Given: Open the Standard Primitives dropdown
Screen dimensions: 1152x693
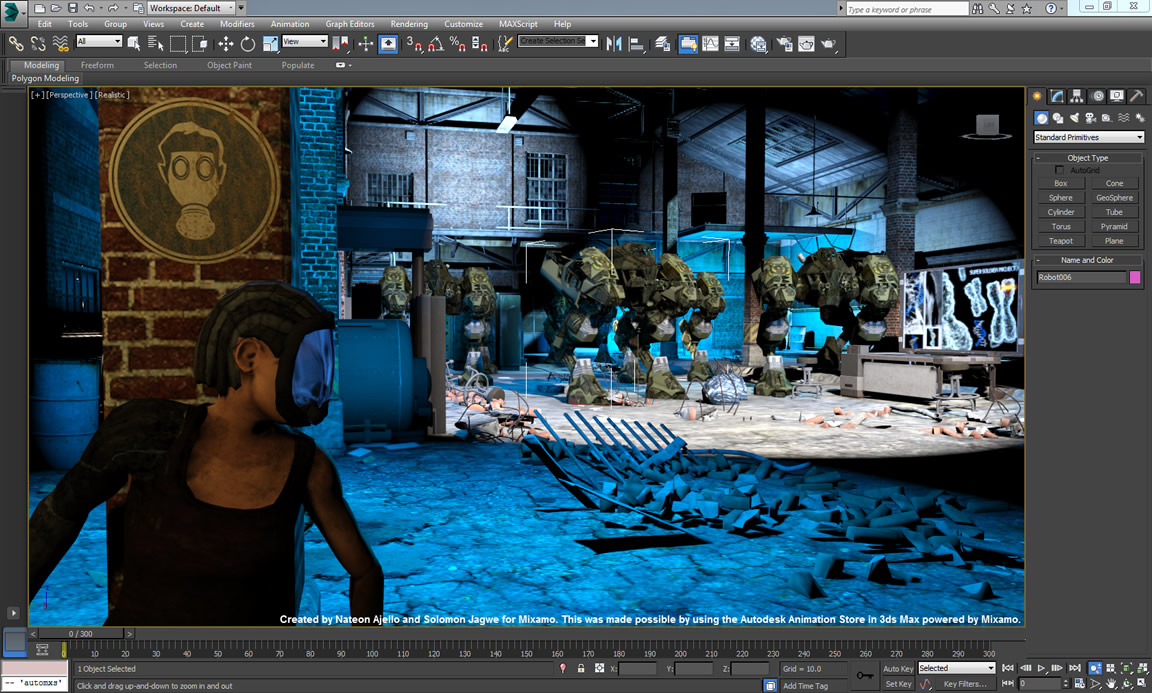Looking at the screenshot, I should [x=1087, y=137].
